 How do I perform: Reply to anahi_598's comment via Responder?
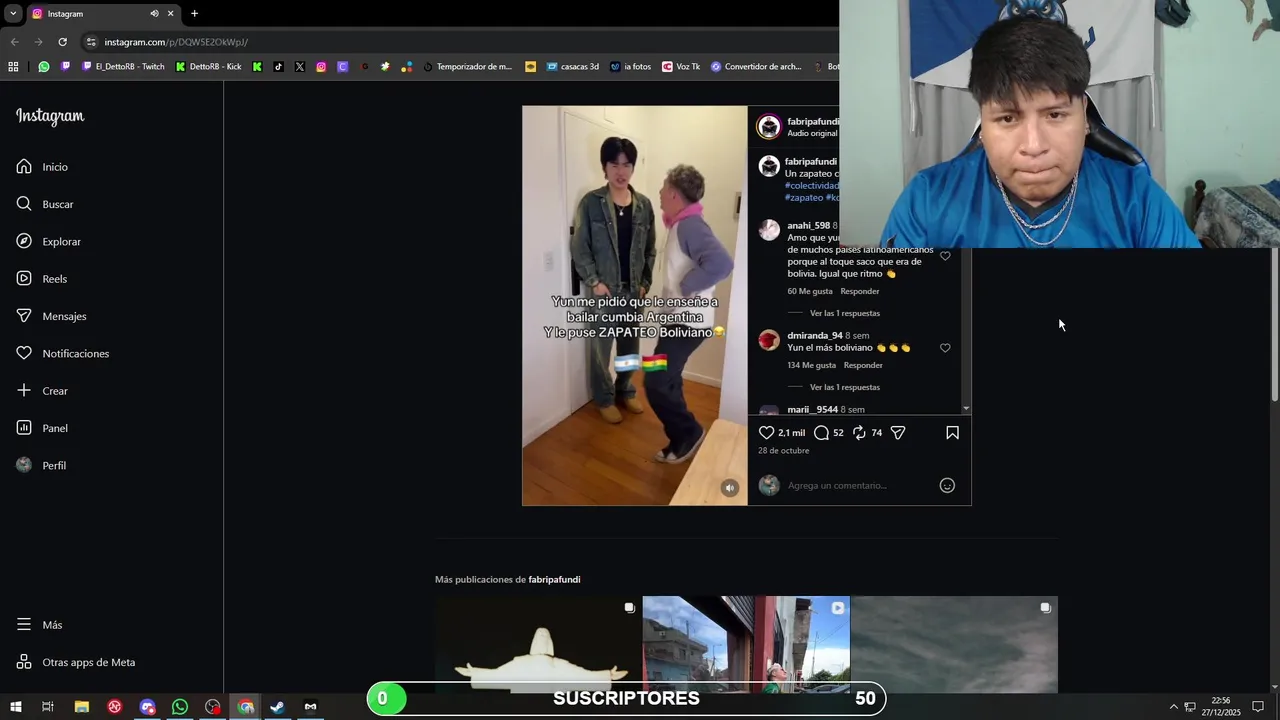click(x=860, y=291)
